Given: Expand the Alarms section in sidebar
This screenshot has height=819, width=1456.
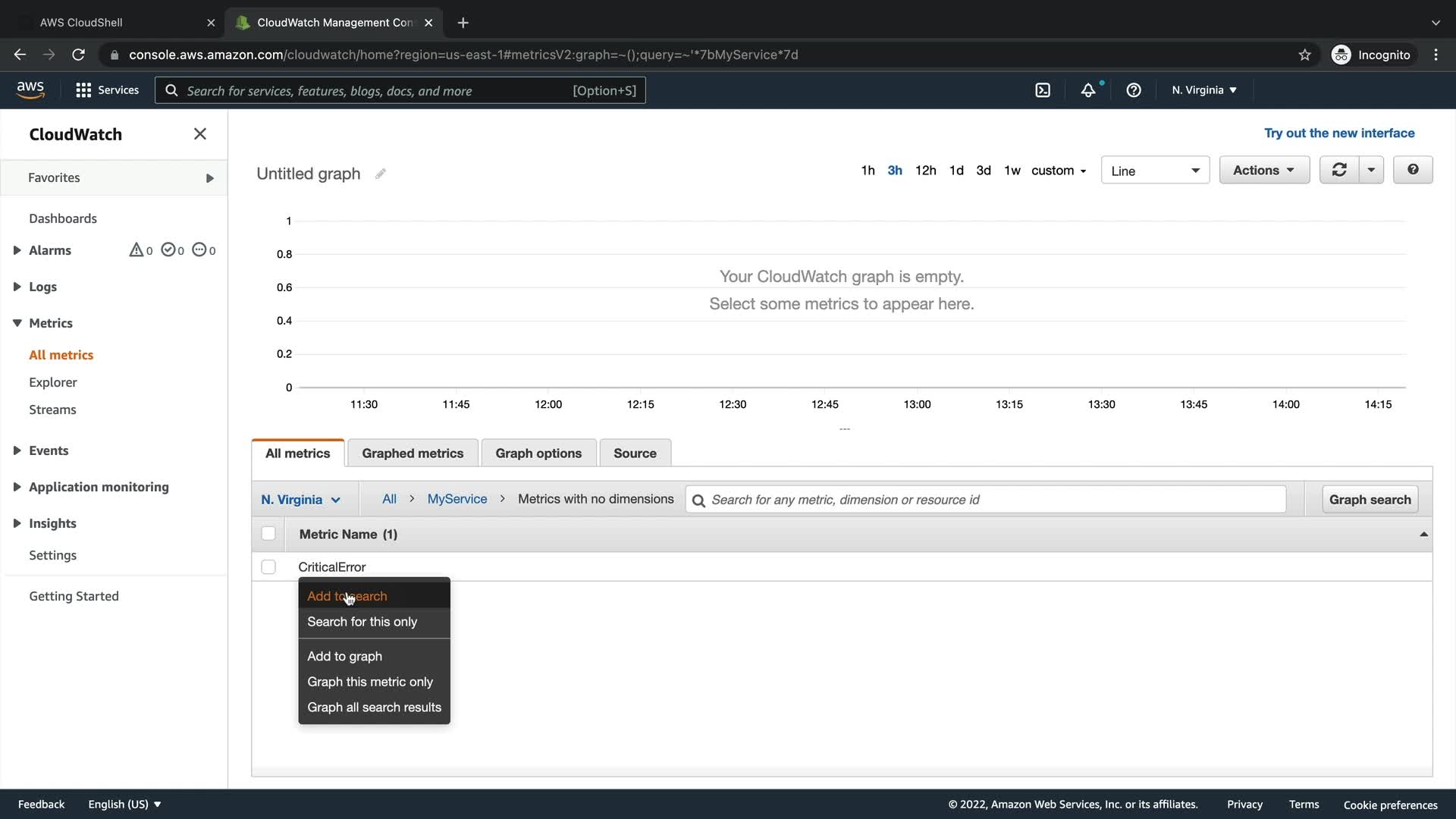Looking at the screenshot, I should pos(17,250).
